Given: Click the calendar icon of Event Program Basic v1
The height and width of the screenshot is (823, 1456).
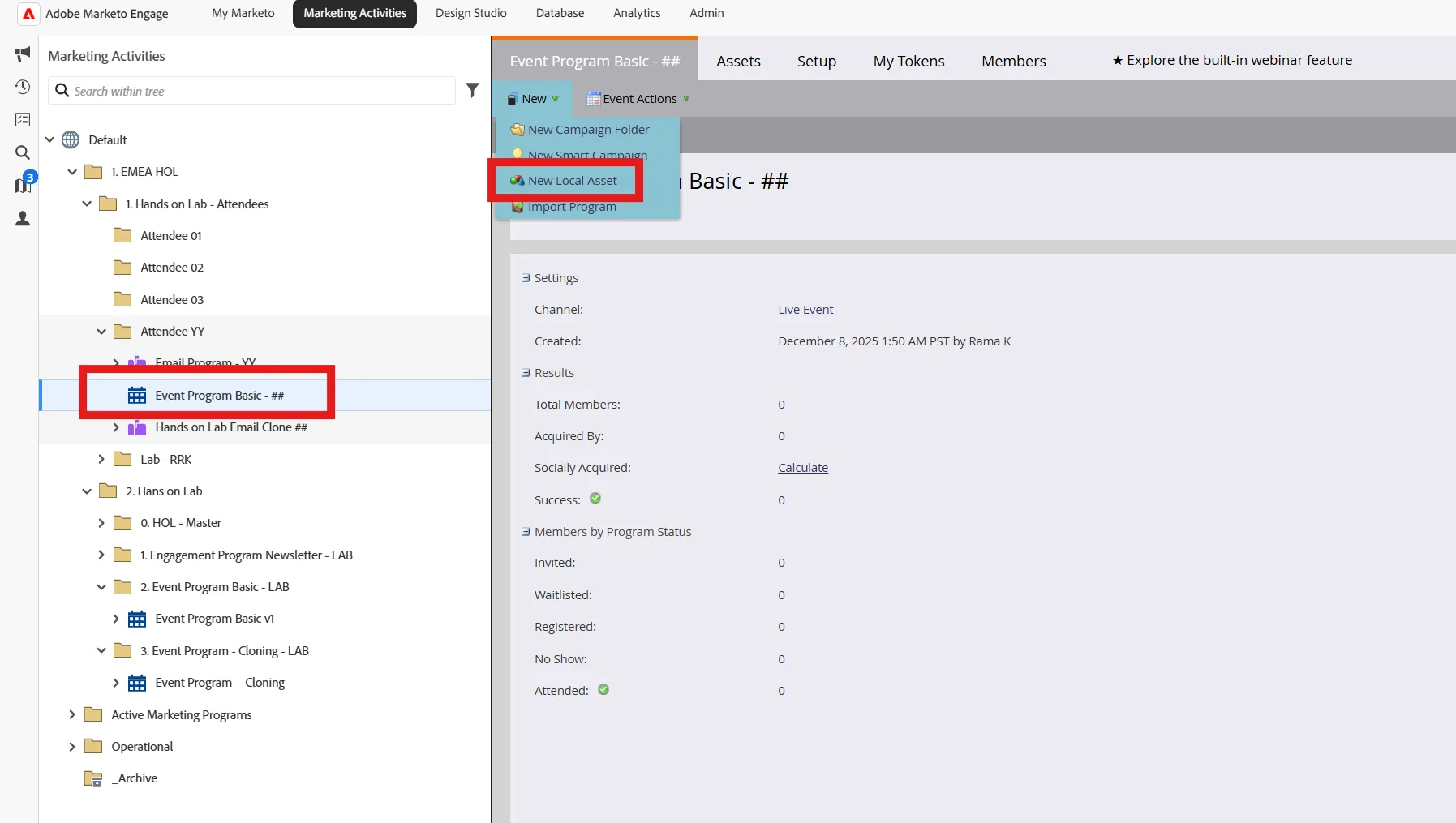Looking at the screenshot, I should pos(137,619).
